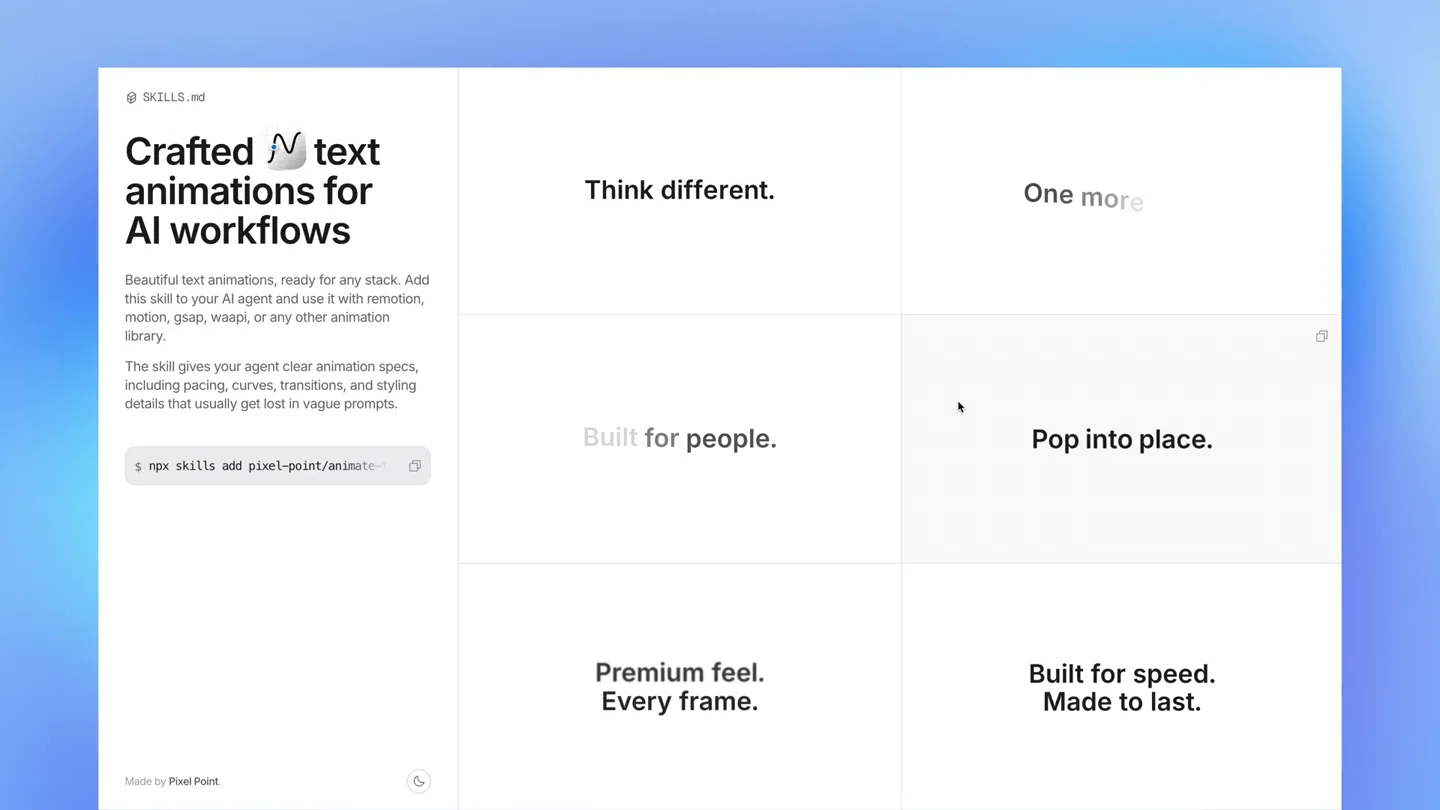This screenshot has width=1440, height=810.
Task: Select the 'Premium feel. Every frame.' card
Action: [680, 687]
